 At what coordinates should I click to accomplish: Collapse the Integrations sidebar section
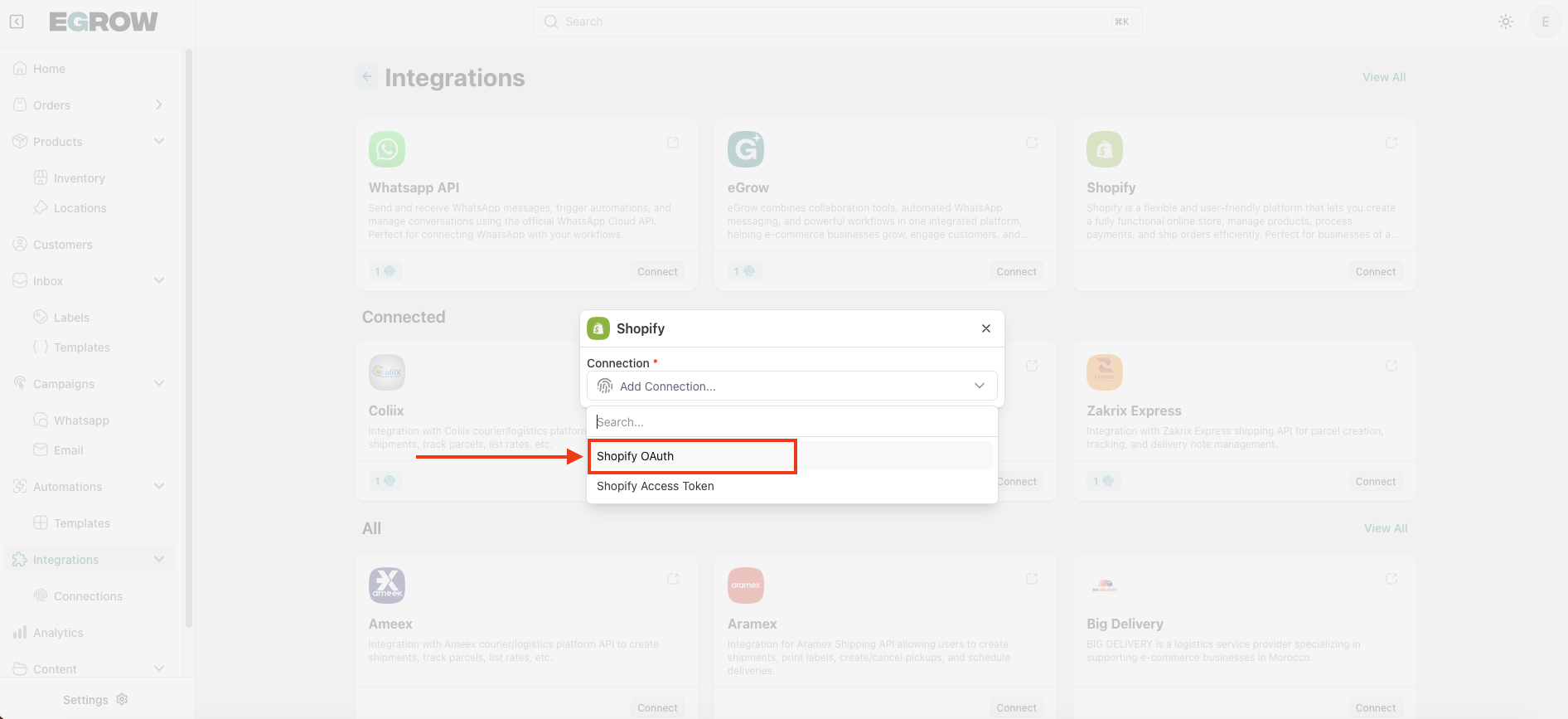pyautogui.click(x=159, y=560)
